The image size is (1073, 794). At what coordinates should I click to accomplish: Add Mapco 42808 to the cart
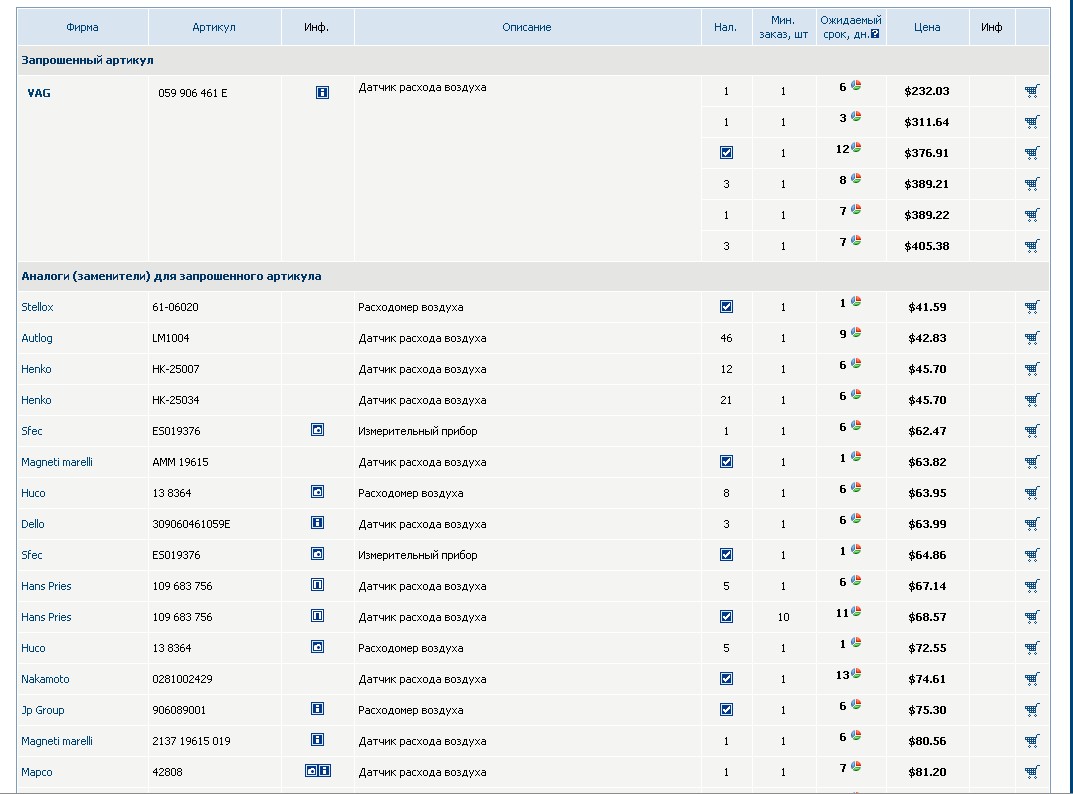(x=1032, y=772)
